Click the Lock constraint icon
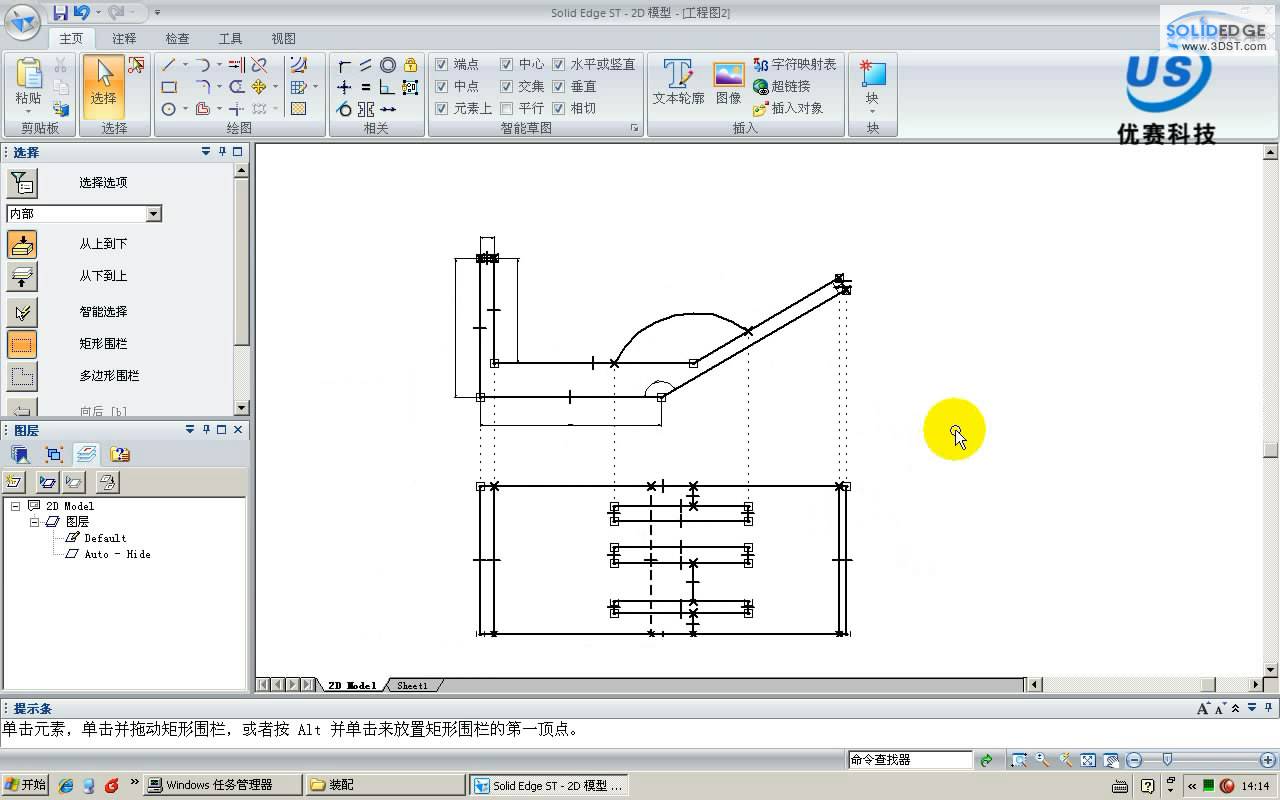This screenshot has width=1280, height=800. pyautogui.click(x=410, y=65)
